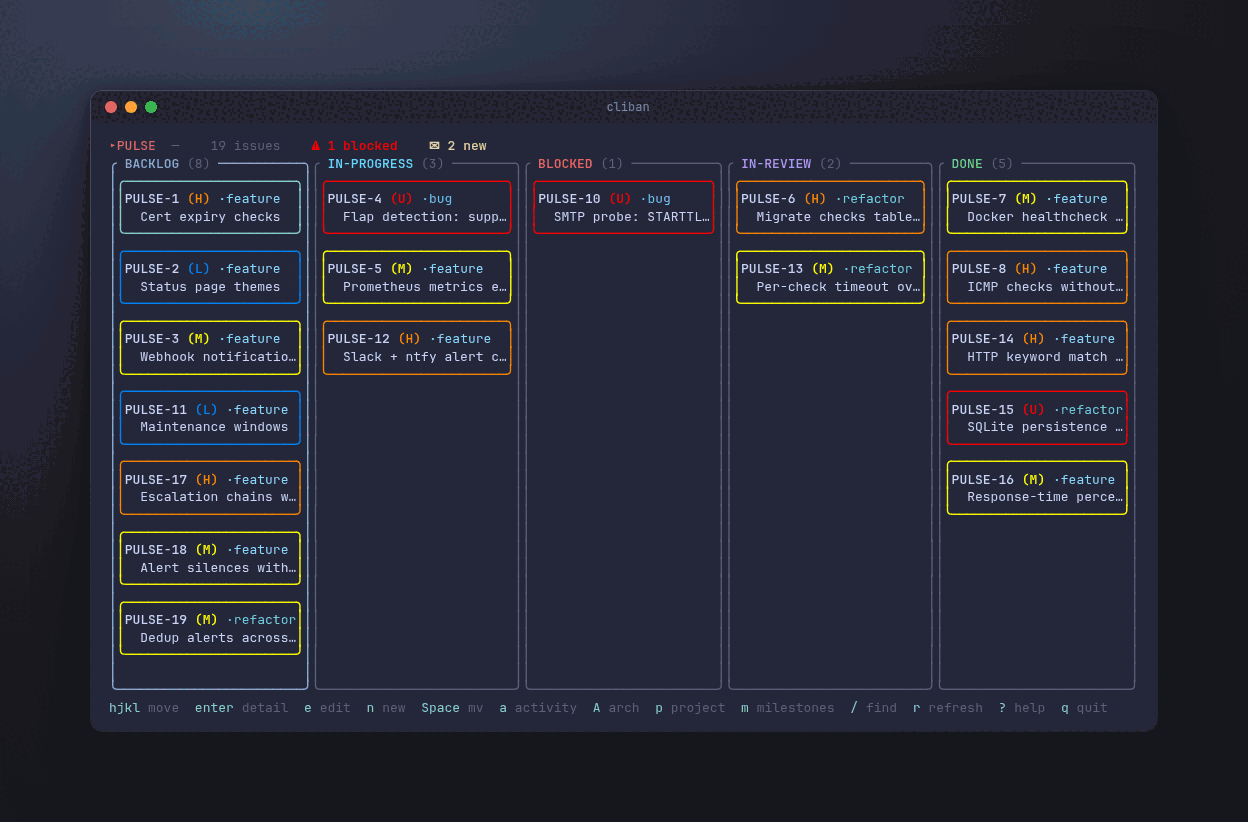The image size is (1248, 822).
Task: Click the 'p project' shortcut hint
Action: coord(690,708)
